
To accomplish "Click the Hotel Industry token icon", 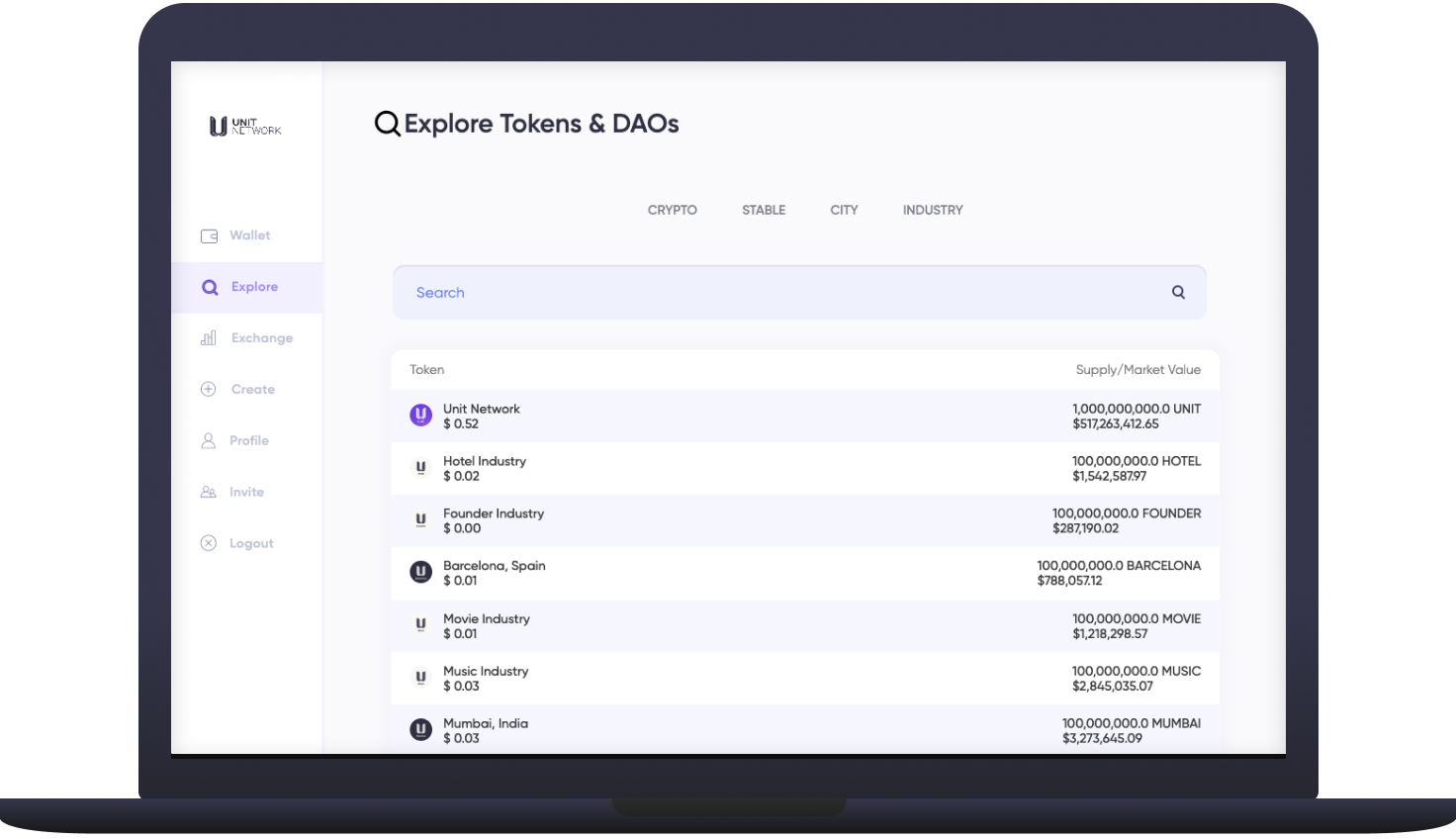I will point(421,468).
